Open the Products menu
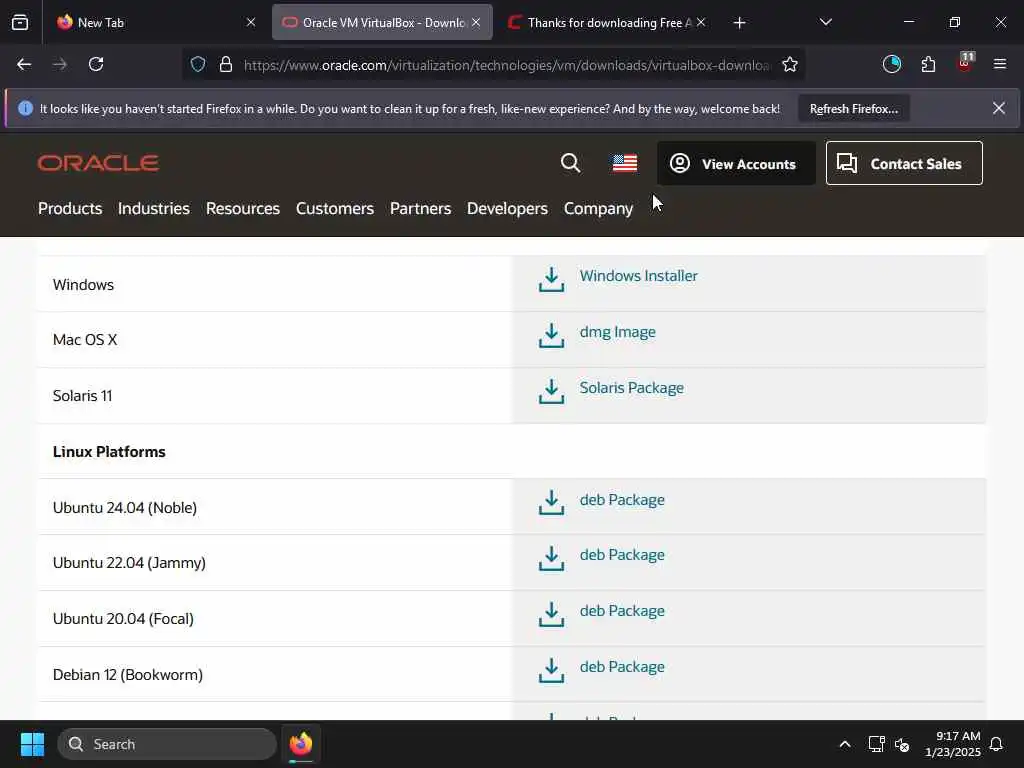 point(70,208)
